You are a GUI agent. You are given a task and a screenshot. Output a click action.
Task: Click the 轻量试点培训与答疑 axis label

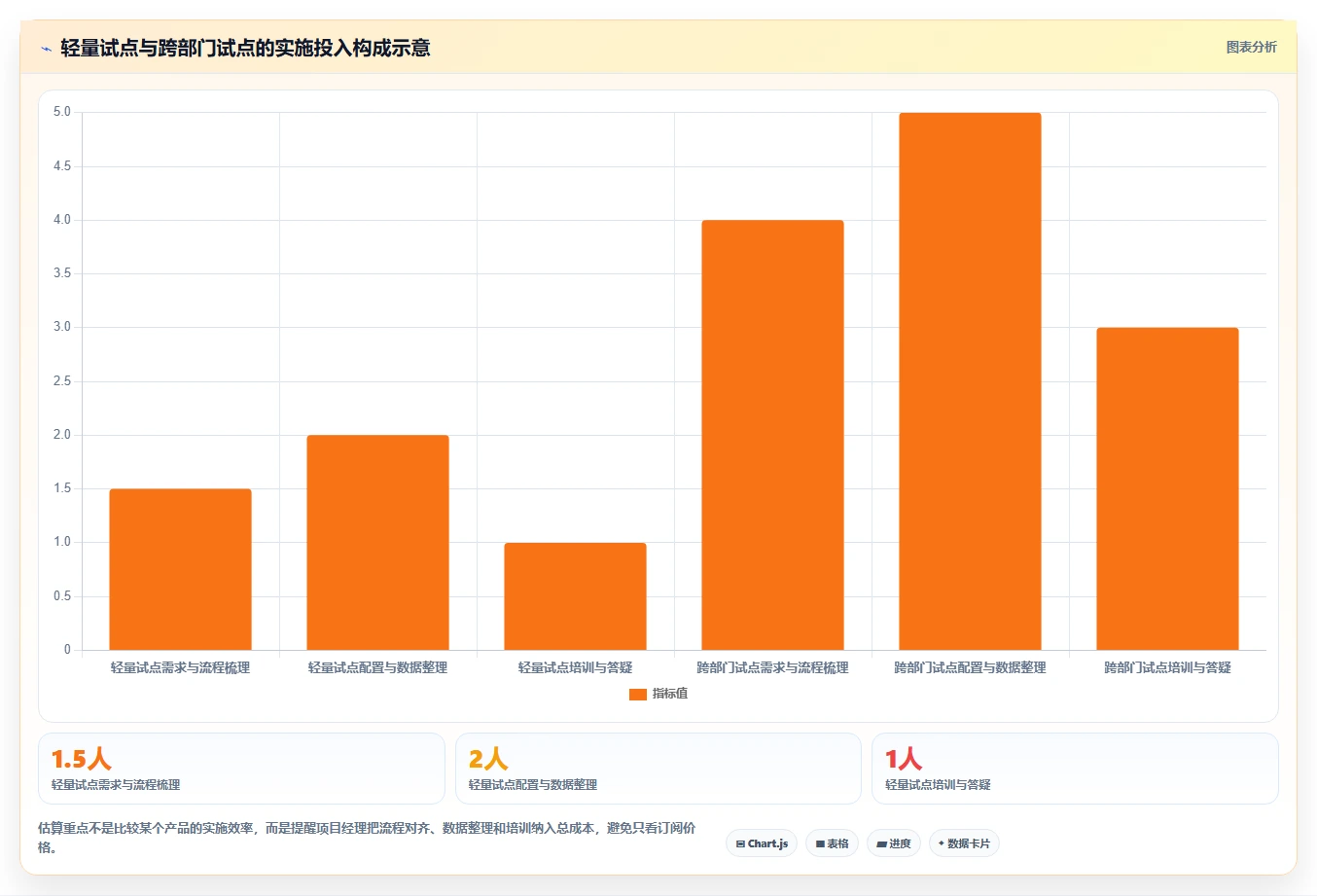click(x=575, y=667)
